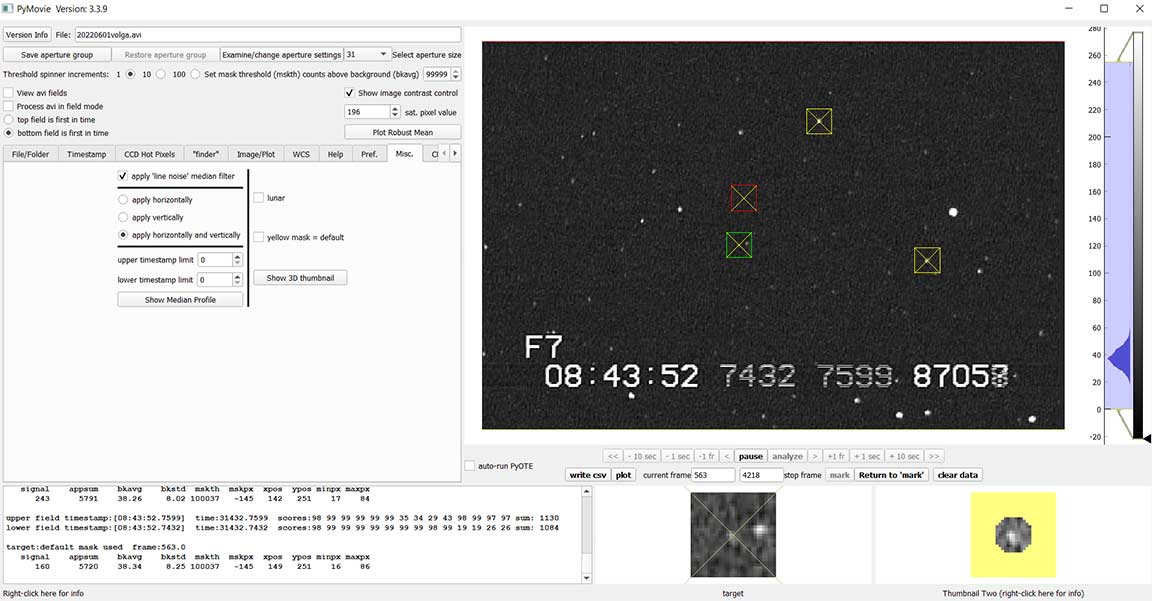Select apply vertically option
The image size is (1152, 601).
[x=123, y=217]
